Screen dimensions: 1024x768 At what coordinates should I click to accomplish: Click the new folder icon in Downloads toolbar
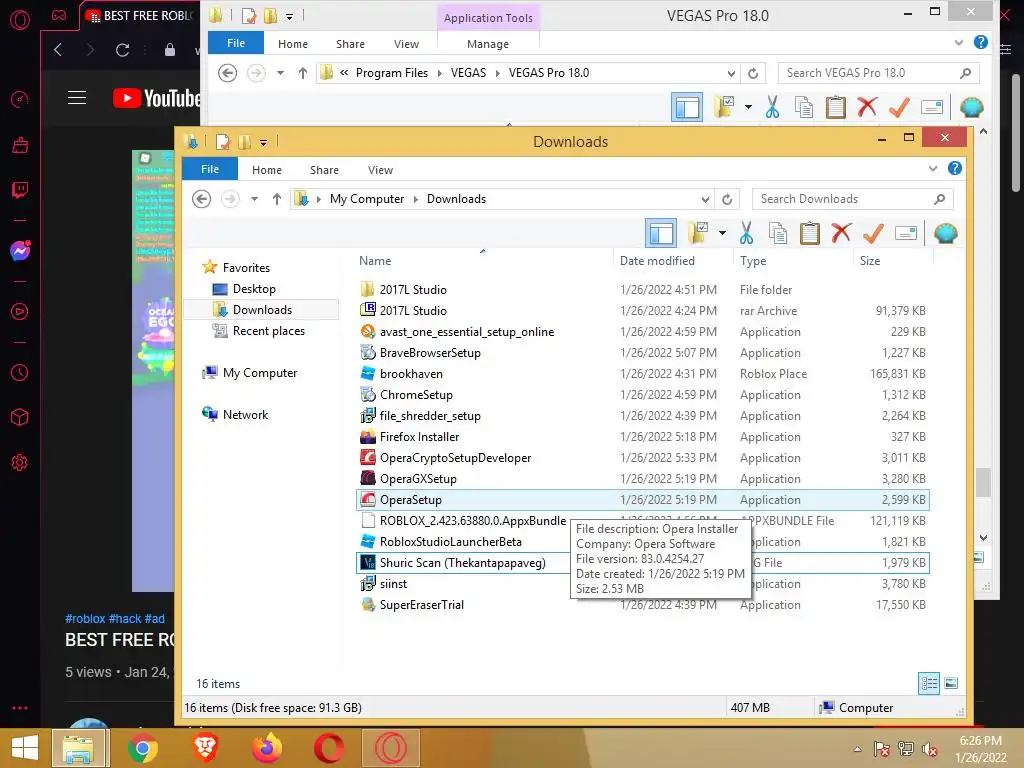coord(698,232)
